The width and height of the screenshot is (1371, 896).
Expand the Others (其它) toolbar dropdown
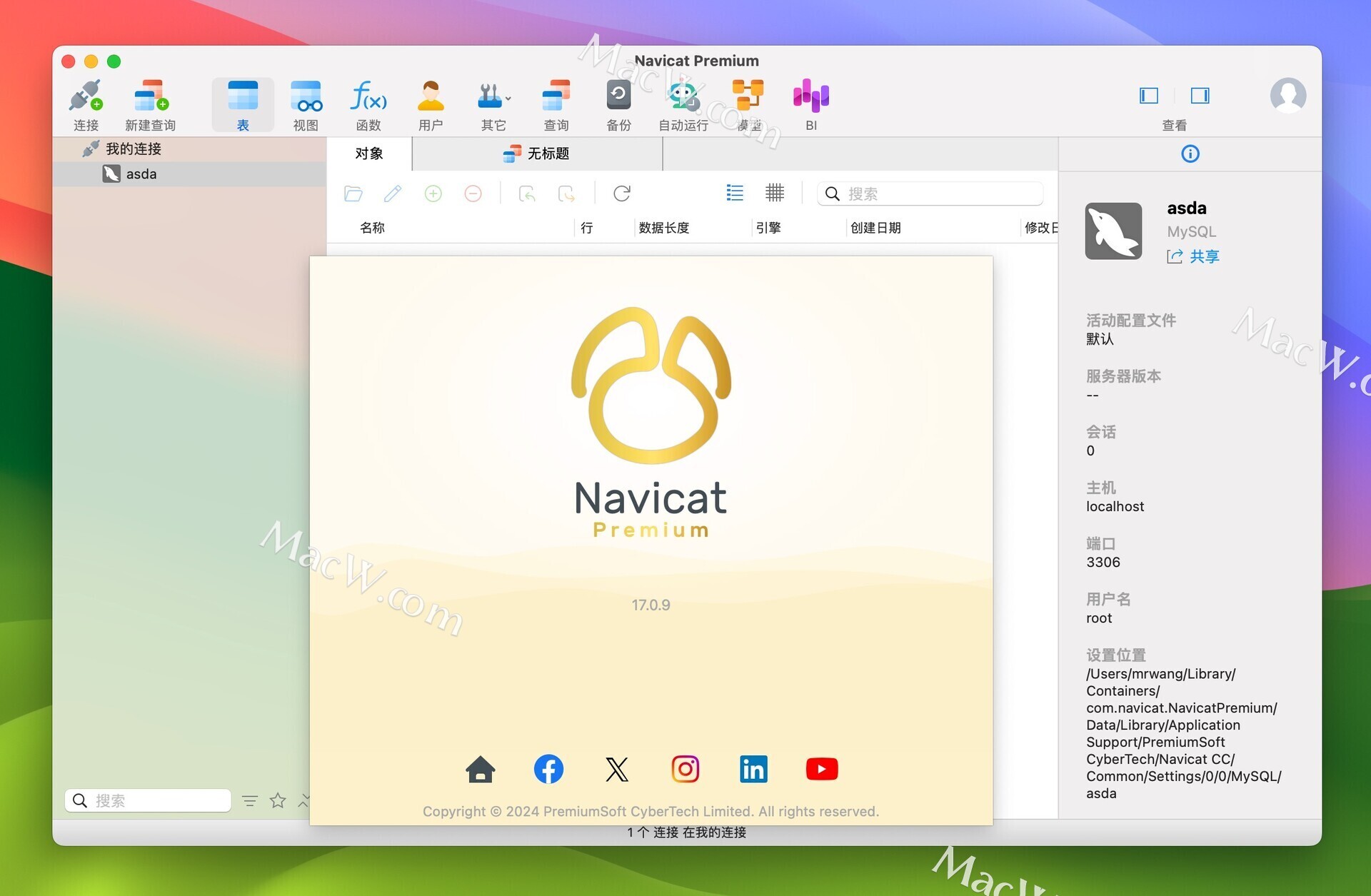coord(493,105)
